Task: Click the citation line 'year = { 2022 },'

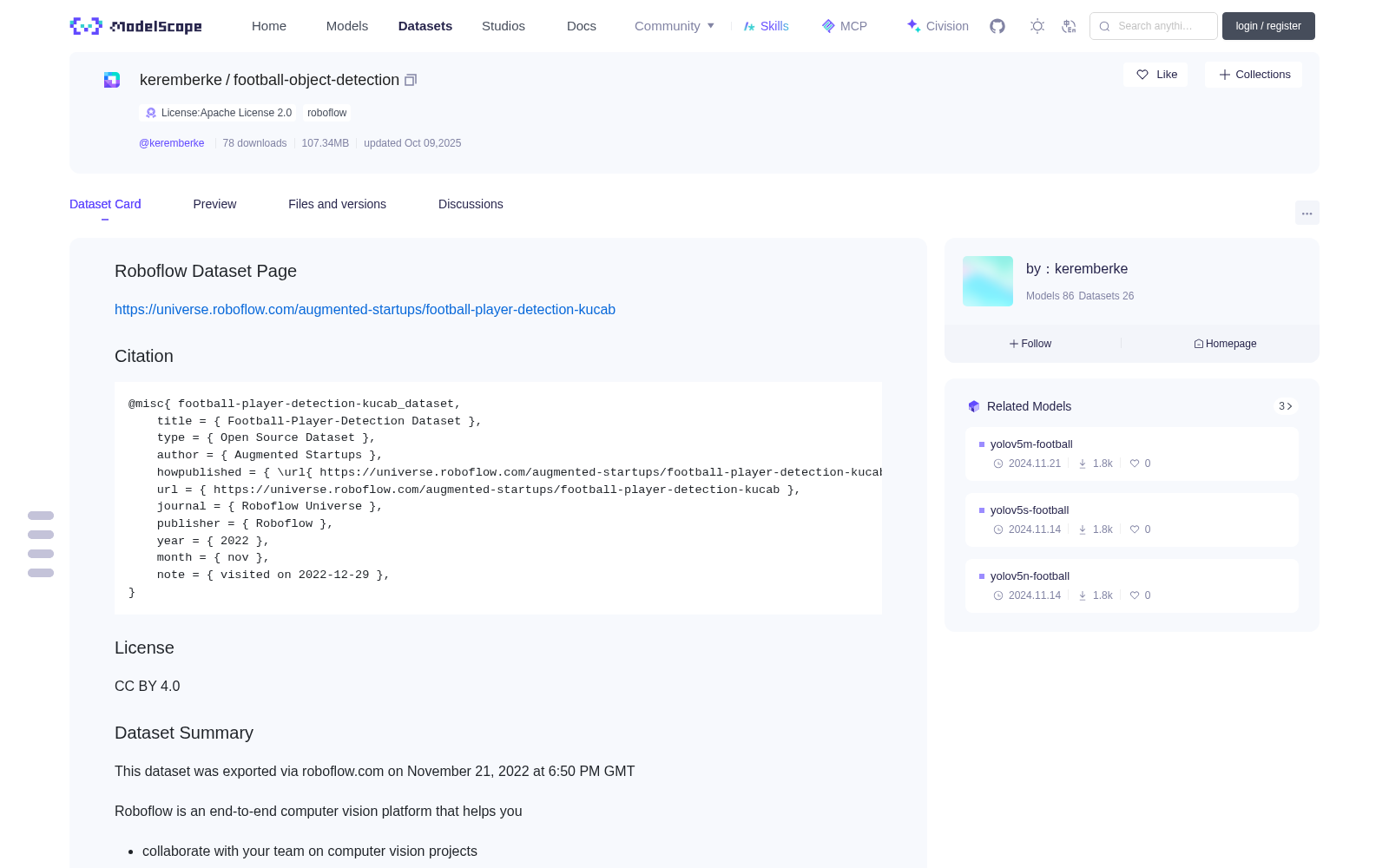Action: coord(213,541)
